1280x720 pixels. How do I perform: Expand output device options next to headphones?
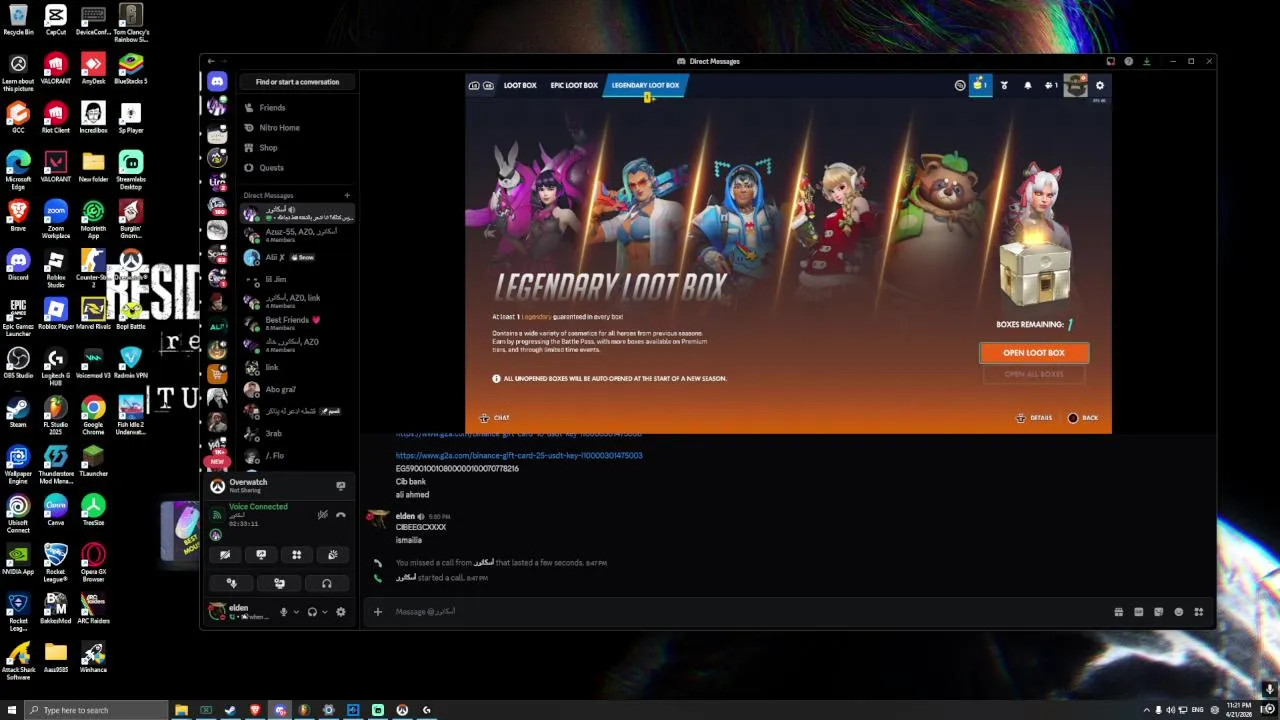[x=324, y=612]
